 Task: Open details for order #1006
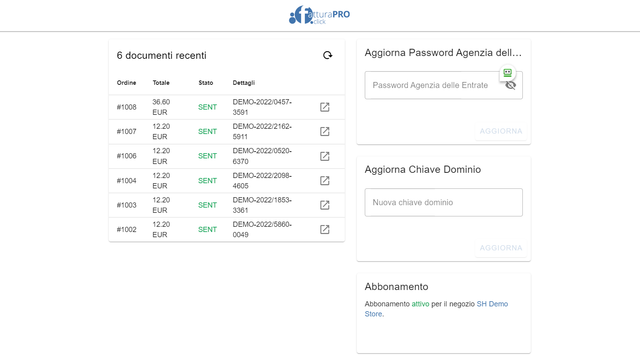coord(324,156)
